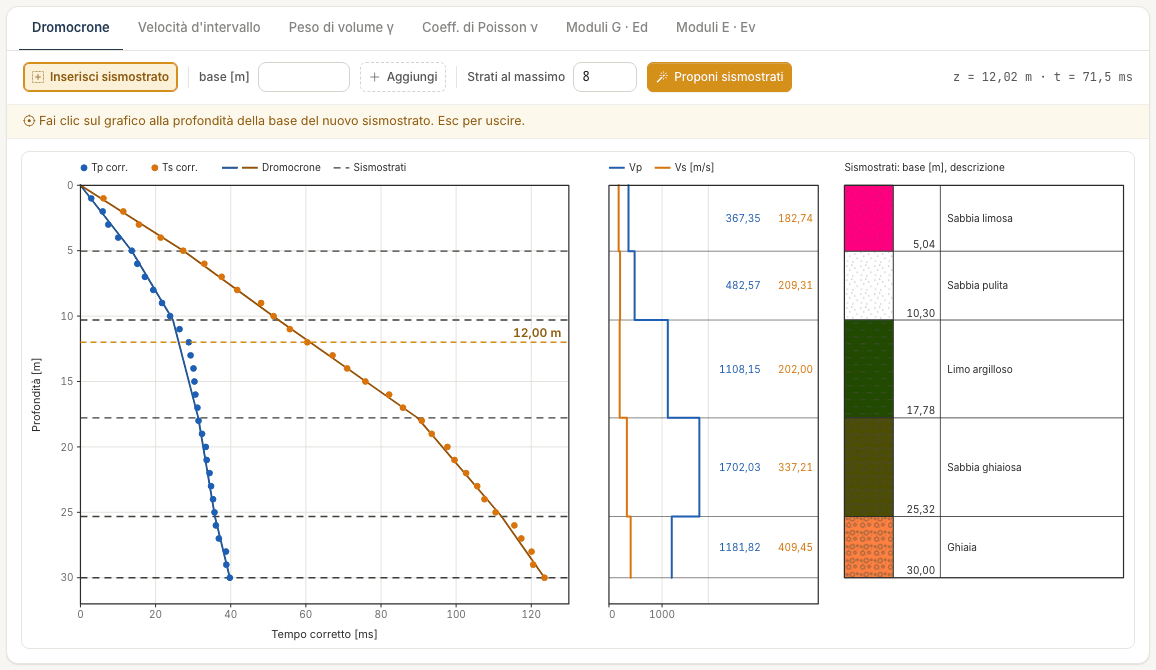Viewport: 1156px width, 670px height.
Task: Toggle Tp corr. legend entry
Action: (x=104, y=167)
